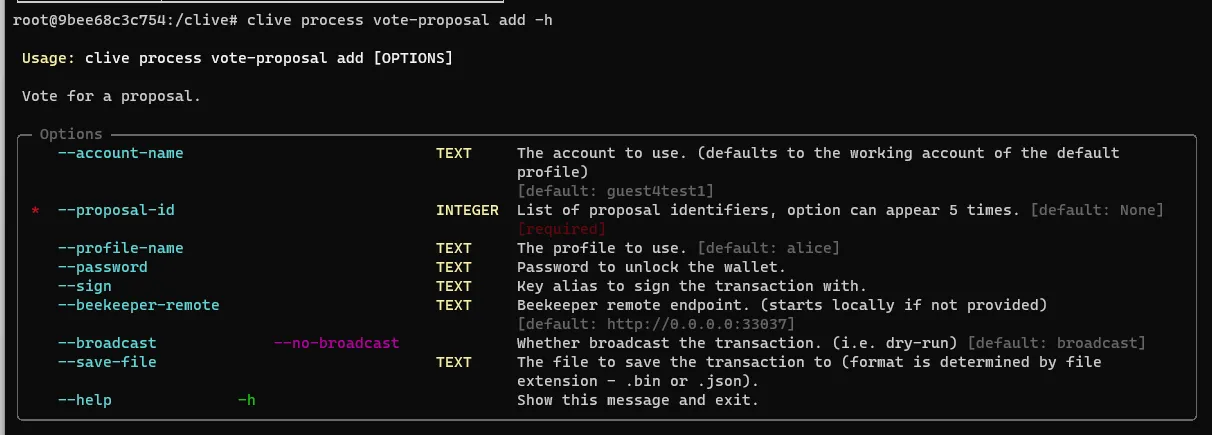Click the --beekeeper-remote option

pyautogui.click(x=139, y=305)
